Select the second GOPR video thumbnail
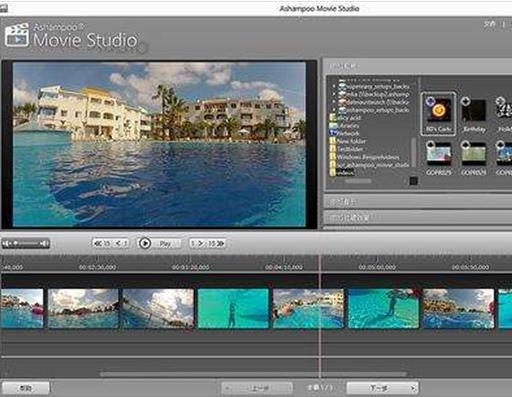512x397 pixels. [x=474, y=158]
